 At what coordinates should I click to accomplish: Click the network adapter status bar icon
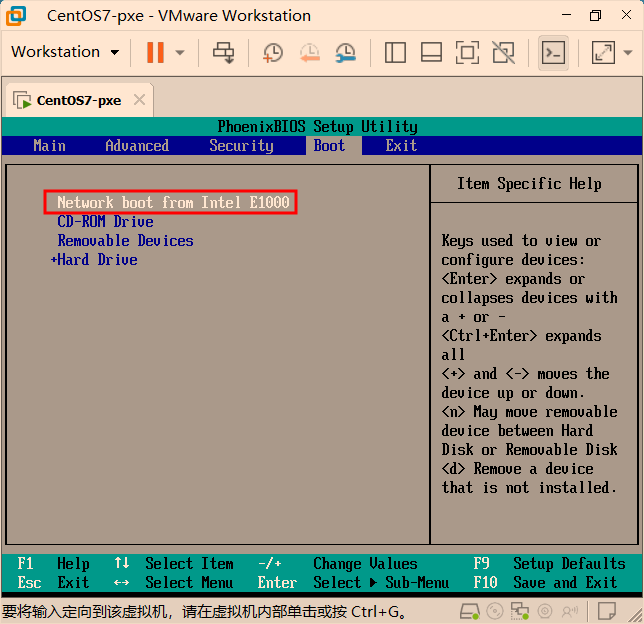520,612
